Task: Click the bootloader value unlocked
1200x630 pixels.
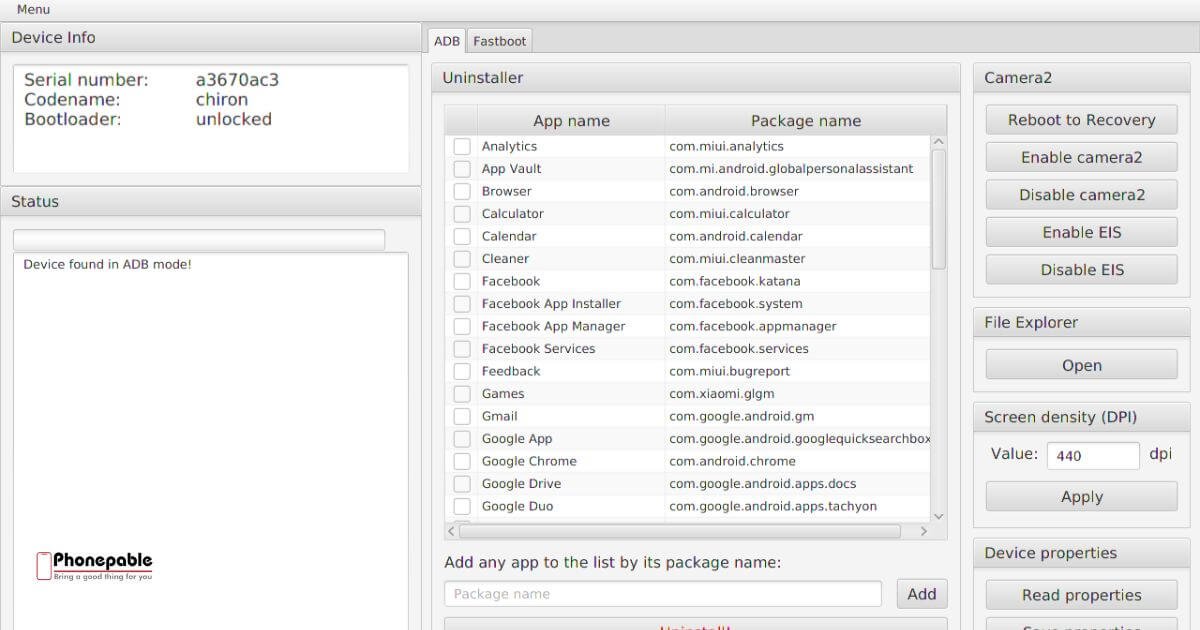Action: (234, 119)
